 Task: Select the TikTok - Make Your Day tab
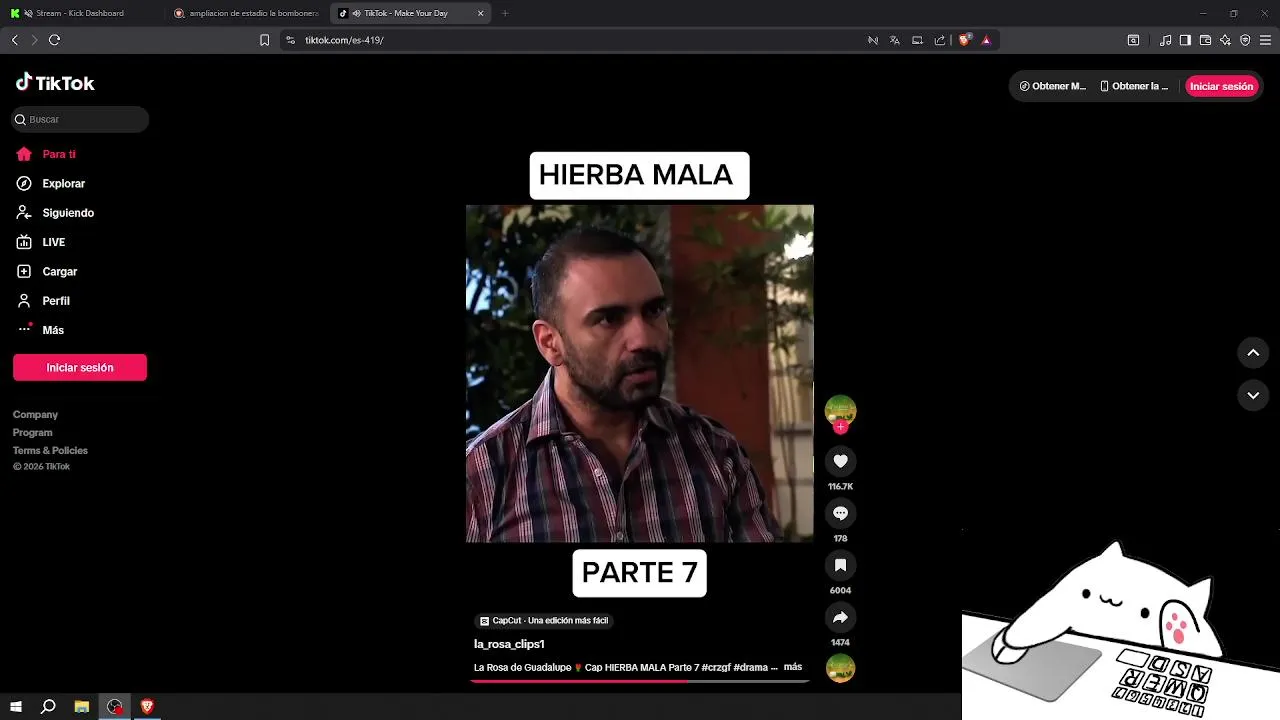coord(410,13)
